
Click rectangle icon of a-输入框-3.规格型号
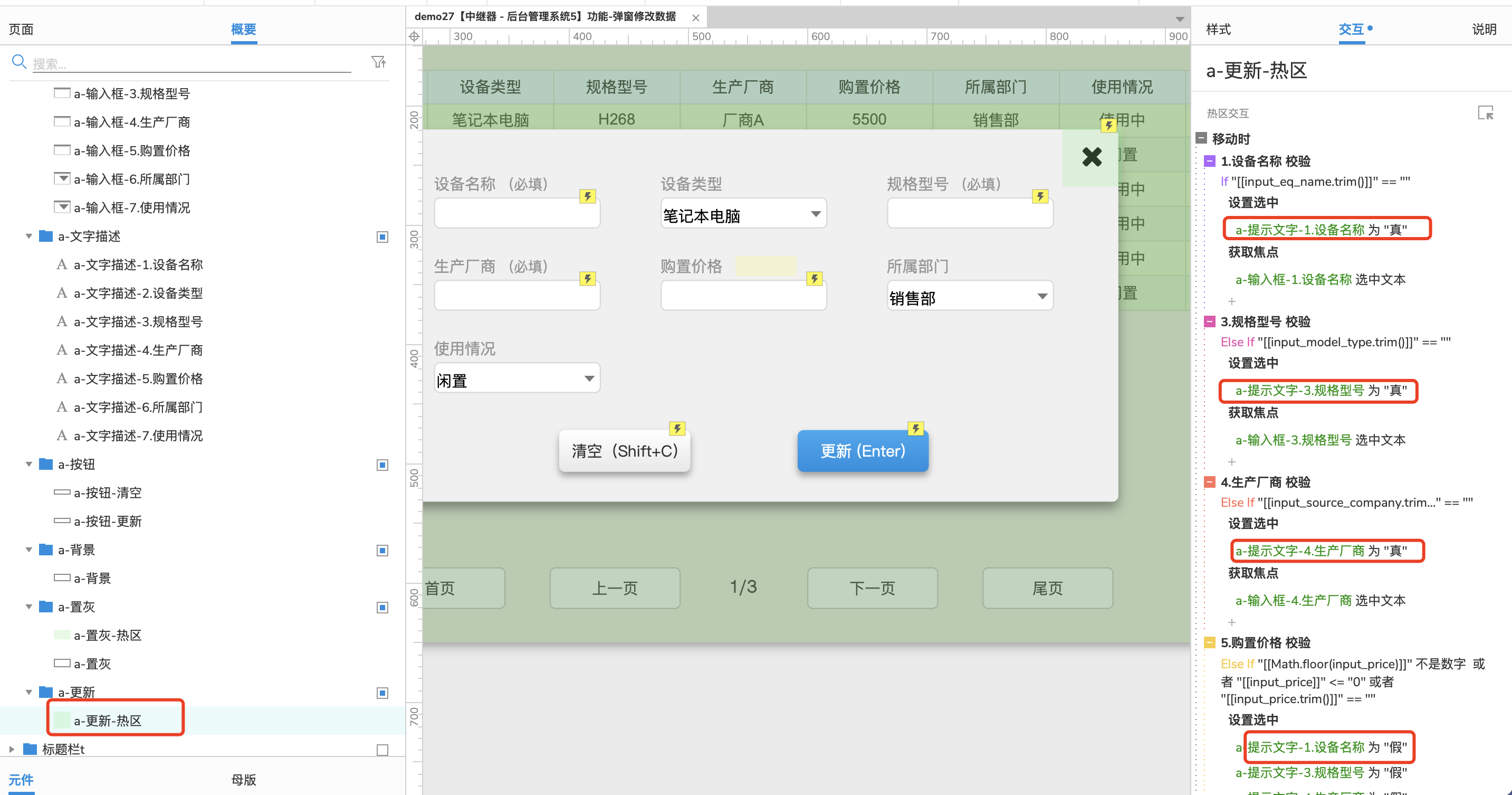[62, 92]
